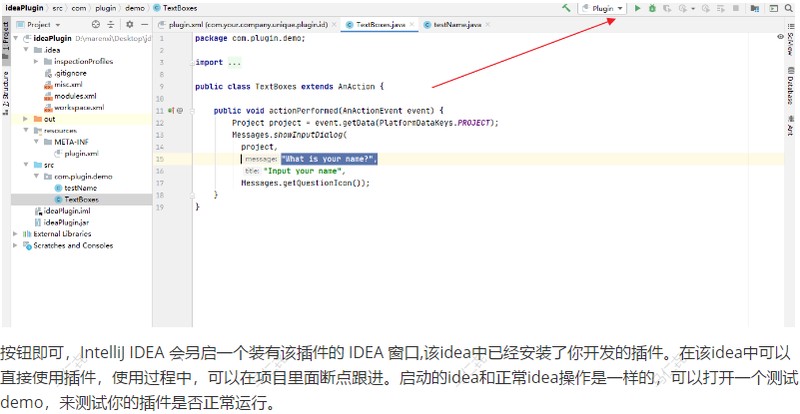800x414 pixels.
Task: Collapse the .idea folder
Action: pos(26,50)
